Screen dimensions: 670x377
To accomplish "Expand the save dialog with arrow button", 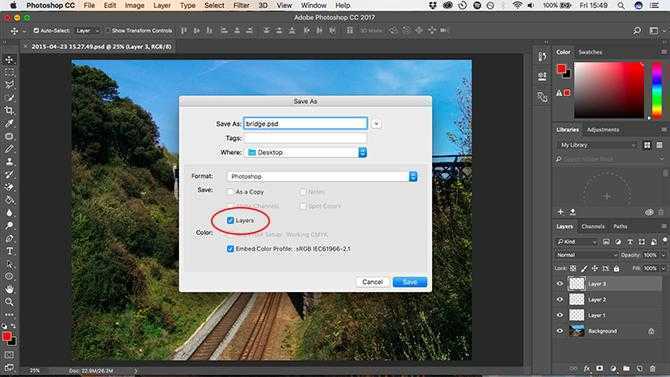I will point(376,124).
